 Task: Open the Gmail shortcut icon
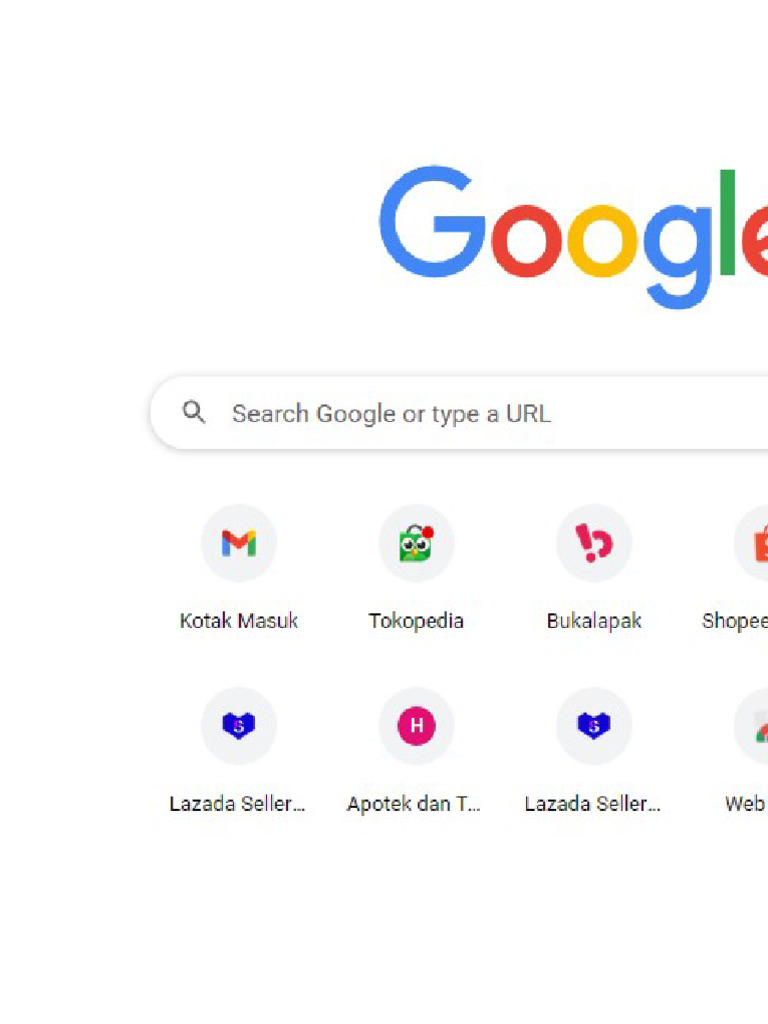pyautogui.click(x=239, y=543)
